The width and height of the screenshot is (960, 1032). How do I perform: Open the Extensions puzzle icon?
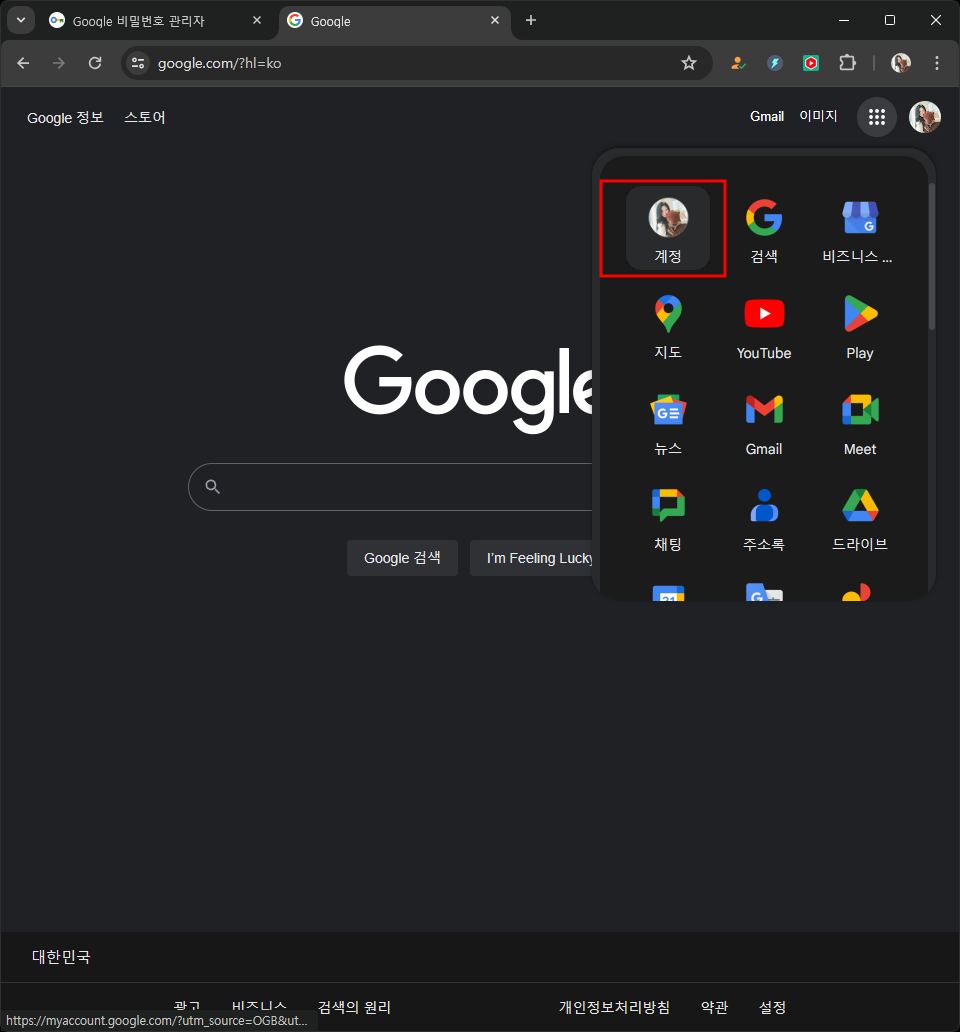[x=847, y=63]
